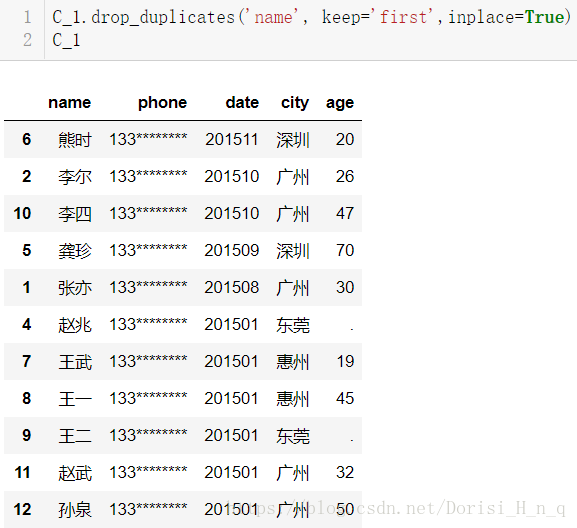577x528 pixels.
Task: Click phone cell in 熊时 row
Action: [148, 139]
